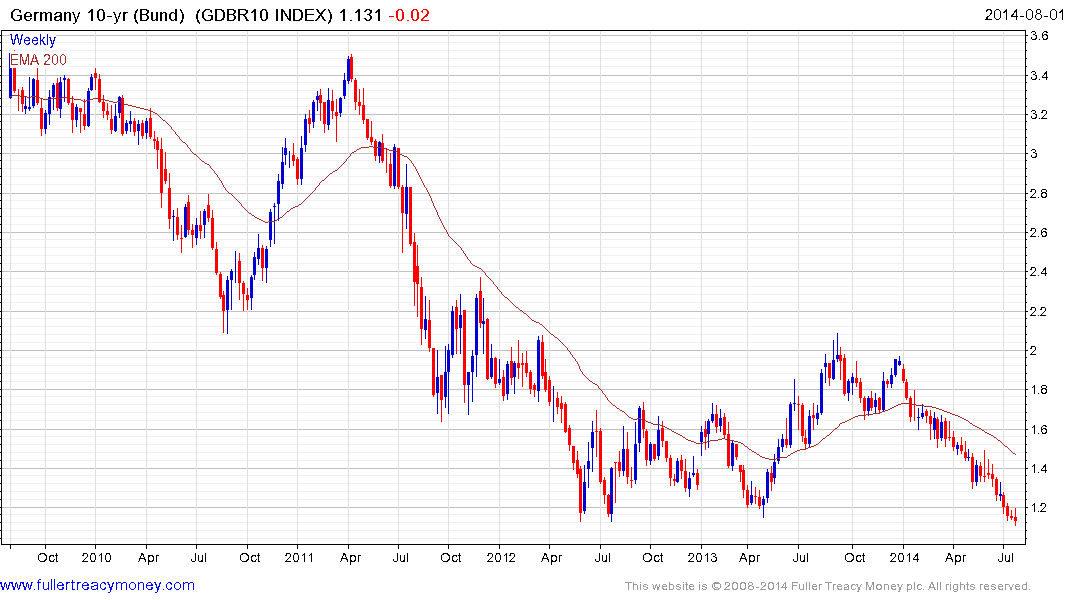Click the chart title 'Germany 10-yr (Bund)'
1075x600 pixels.
tap(97, 15)
